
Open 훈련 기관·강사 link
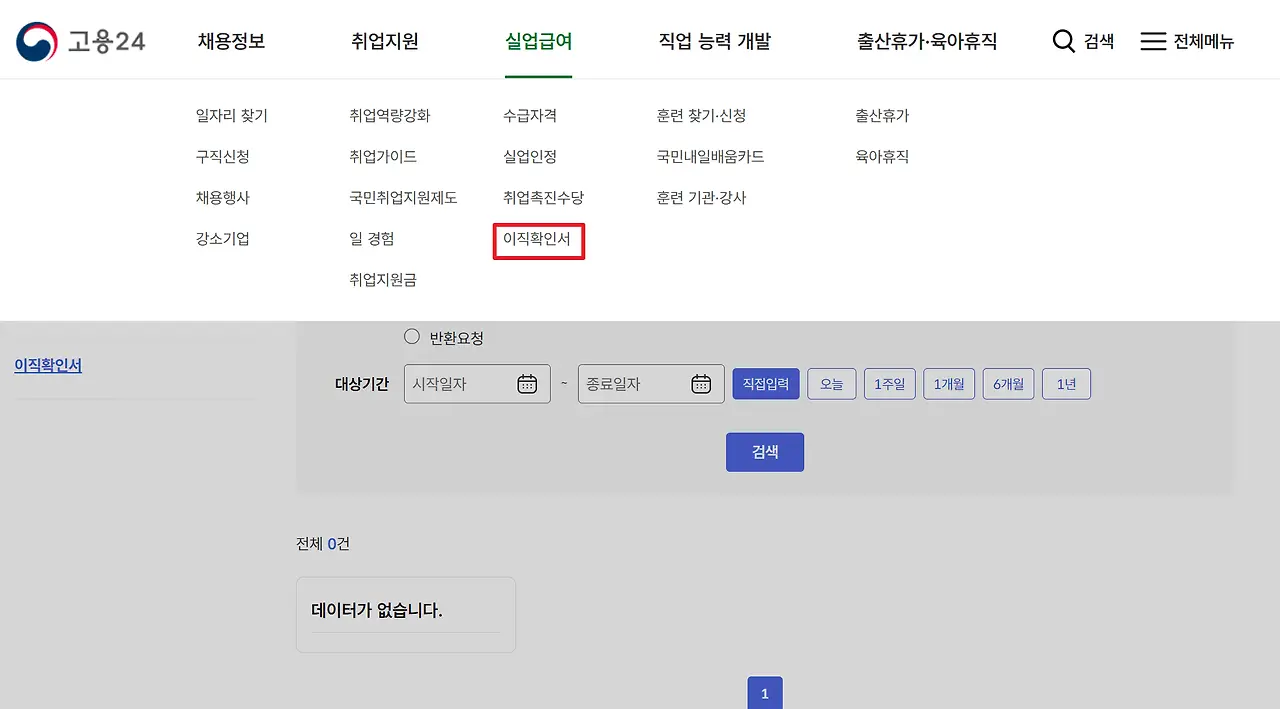click(x=702, y=198)
